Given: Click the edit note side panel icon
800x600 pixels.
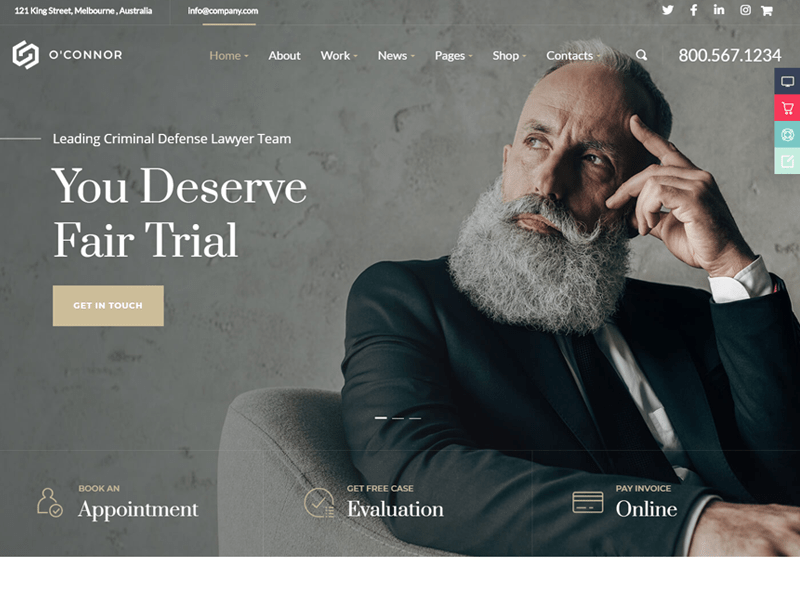Looking at the screenshot, I should pyautogui.click(x=787, y=161).
